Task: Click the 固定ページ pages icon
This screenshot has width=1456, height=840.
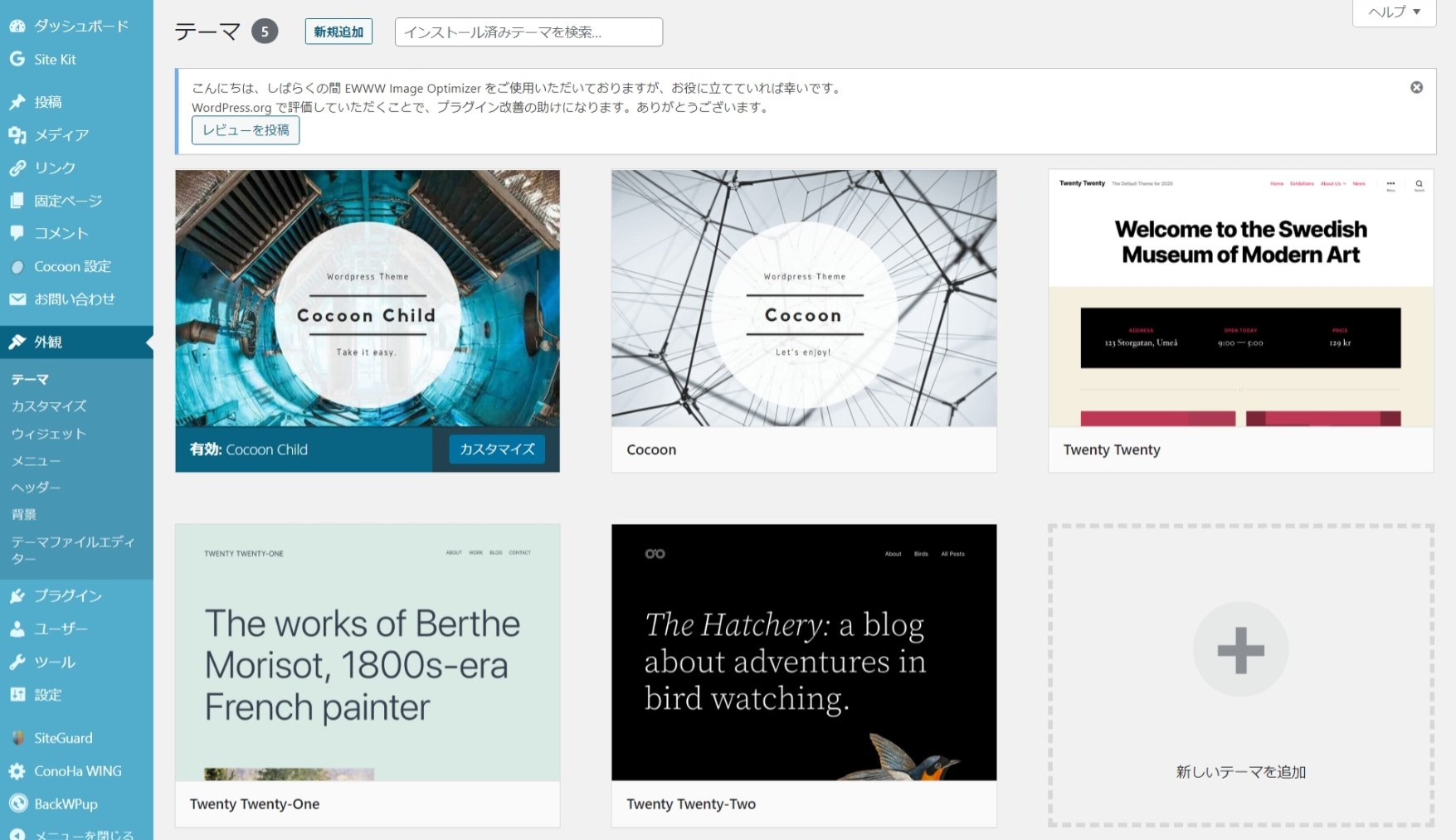Action: click(17, 201)
